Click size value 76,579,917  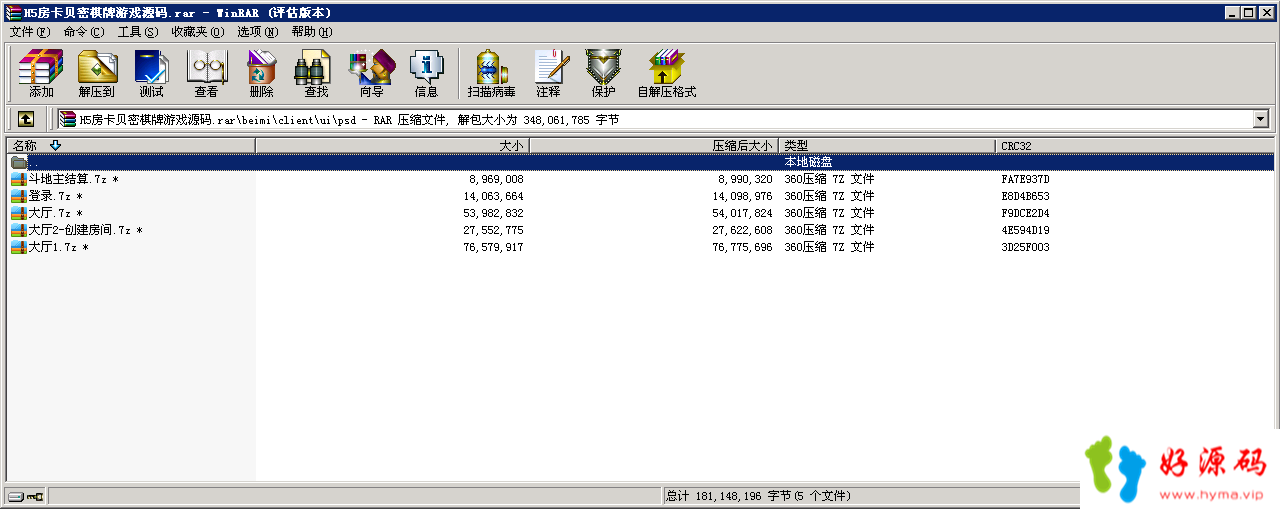pyautogui.click(x=493, y=247)
